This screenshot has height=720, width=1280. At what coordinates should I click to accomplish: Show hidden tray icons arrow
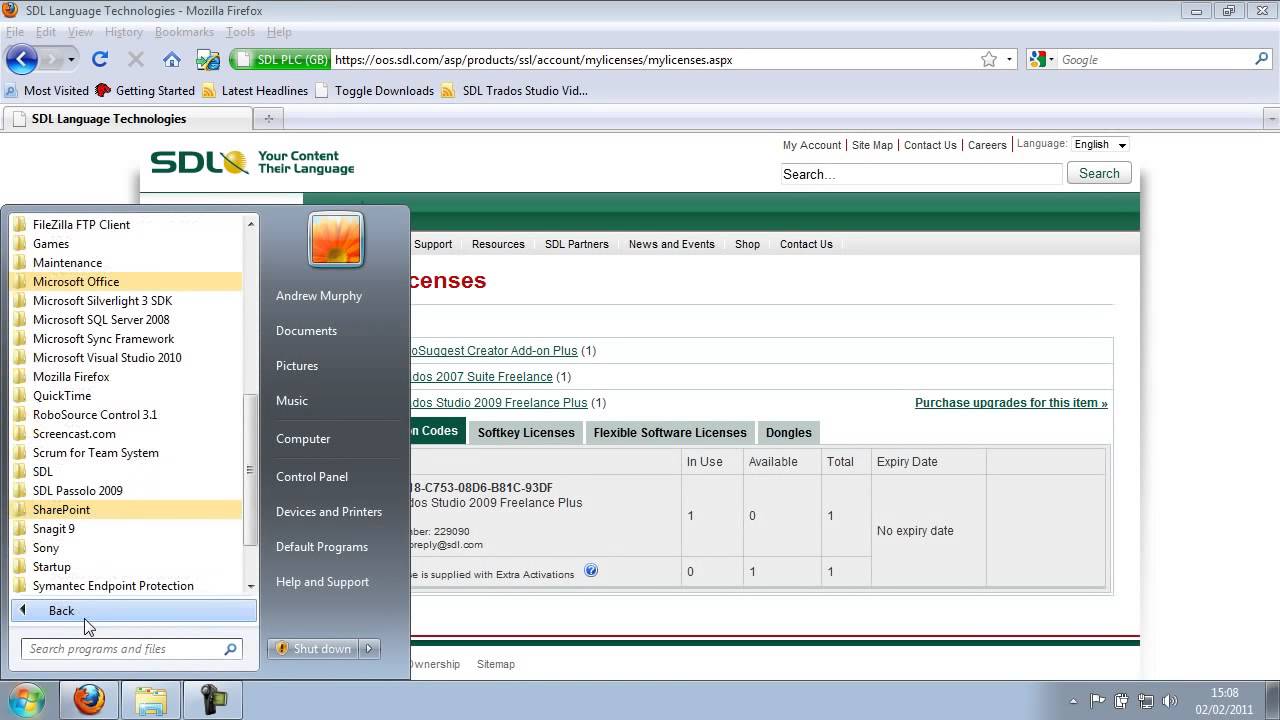coord(1074,701)
